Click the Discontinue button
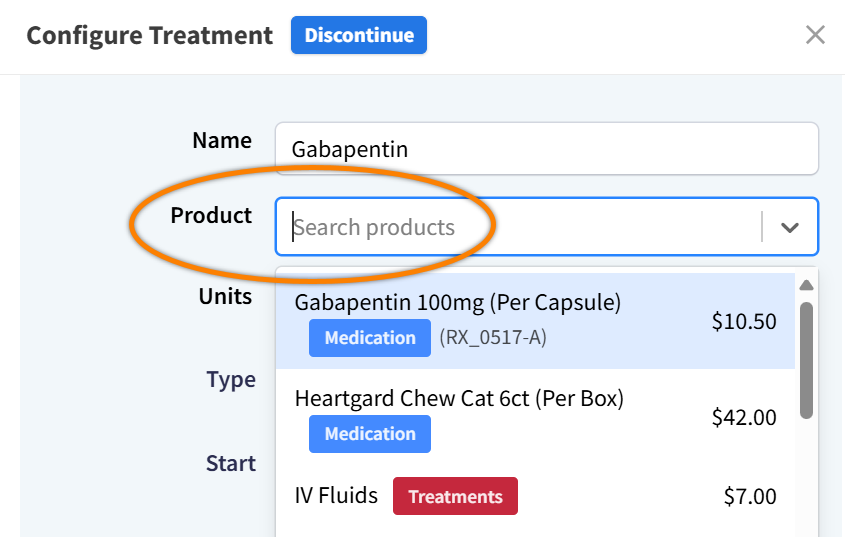 point(359,36)
